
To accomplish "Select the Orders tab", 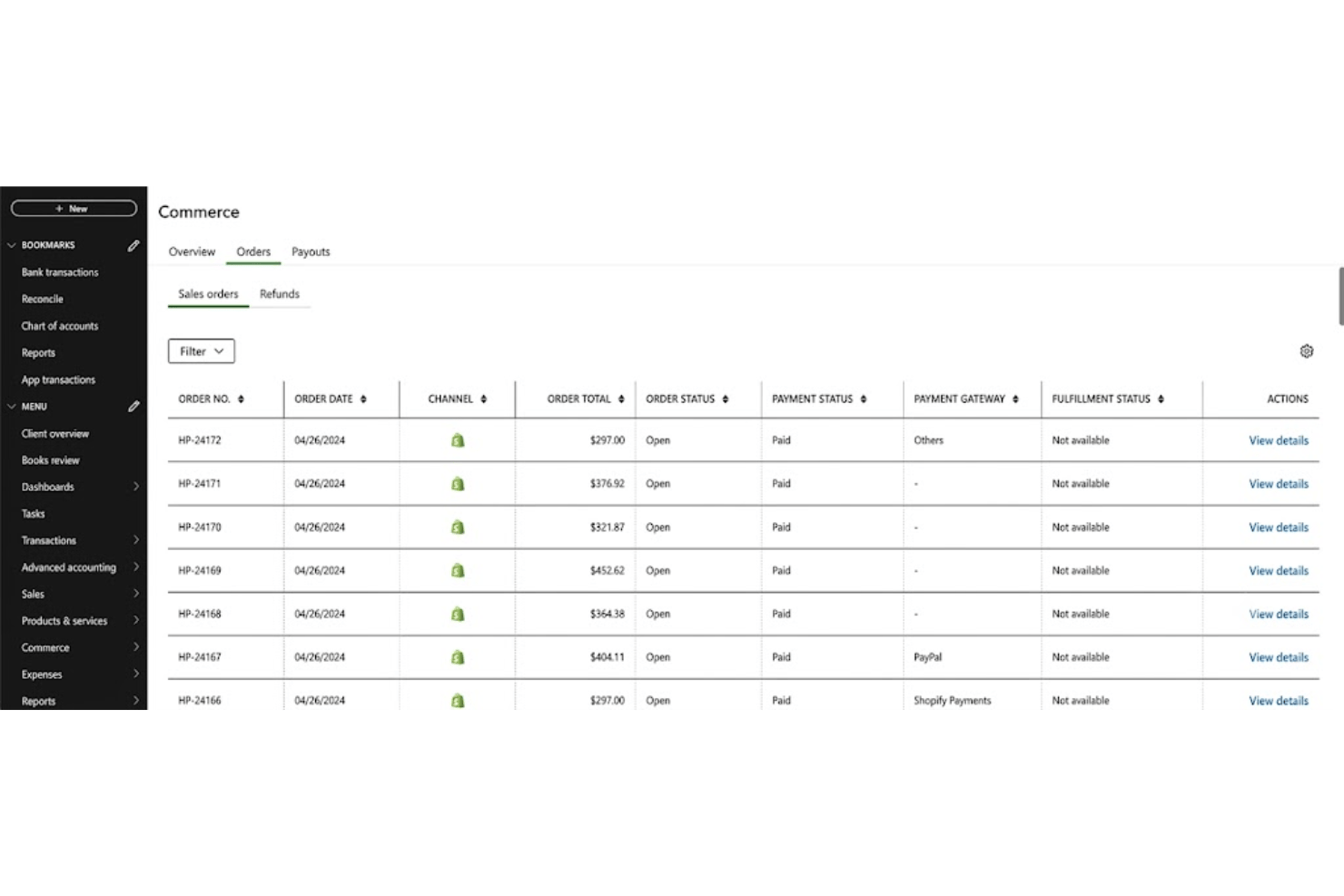I will 253,252.
